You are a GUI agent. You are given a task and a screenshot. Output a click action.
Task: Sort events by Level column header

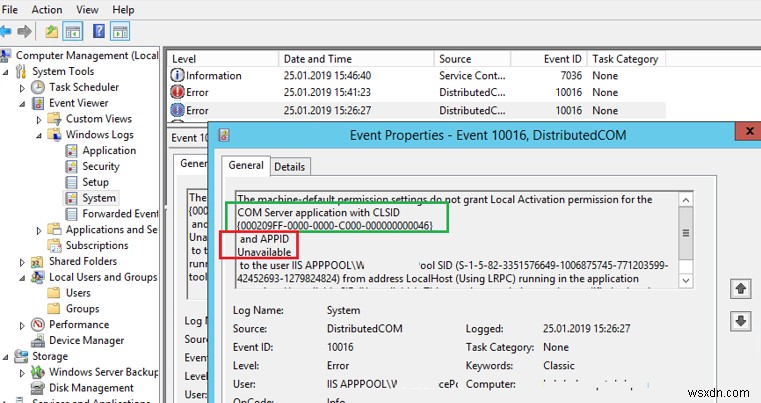click(223, 59)
